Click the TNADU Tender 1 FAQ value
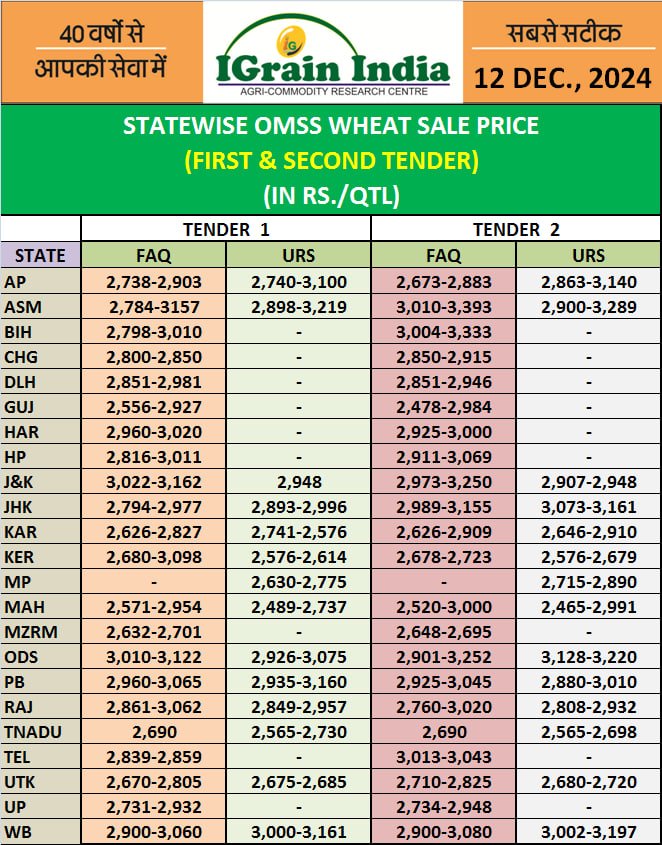The image size is (662, 845). pos(153,731)
